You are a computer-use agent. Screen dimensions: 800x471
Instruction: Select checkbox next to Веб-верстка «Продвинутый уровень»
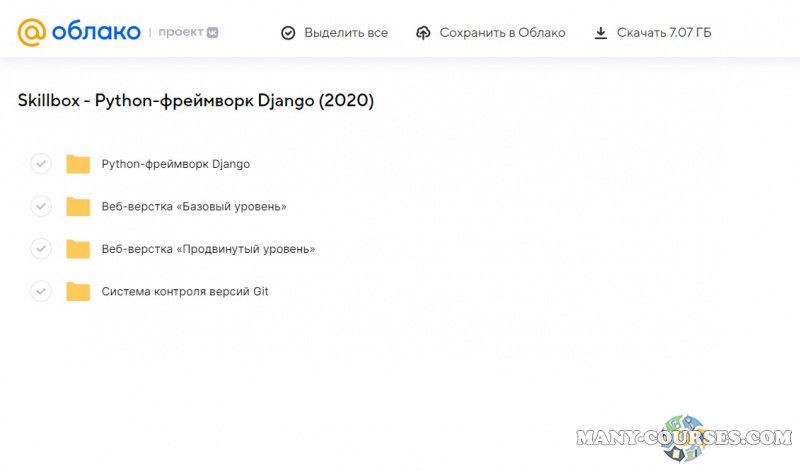coord(41,249)
